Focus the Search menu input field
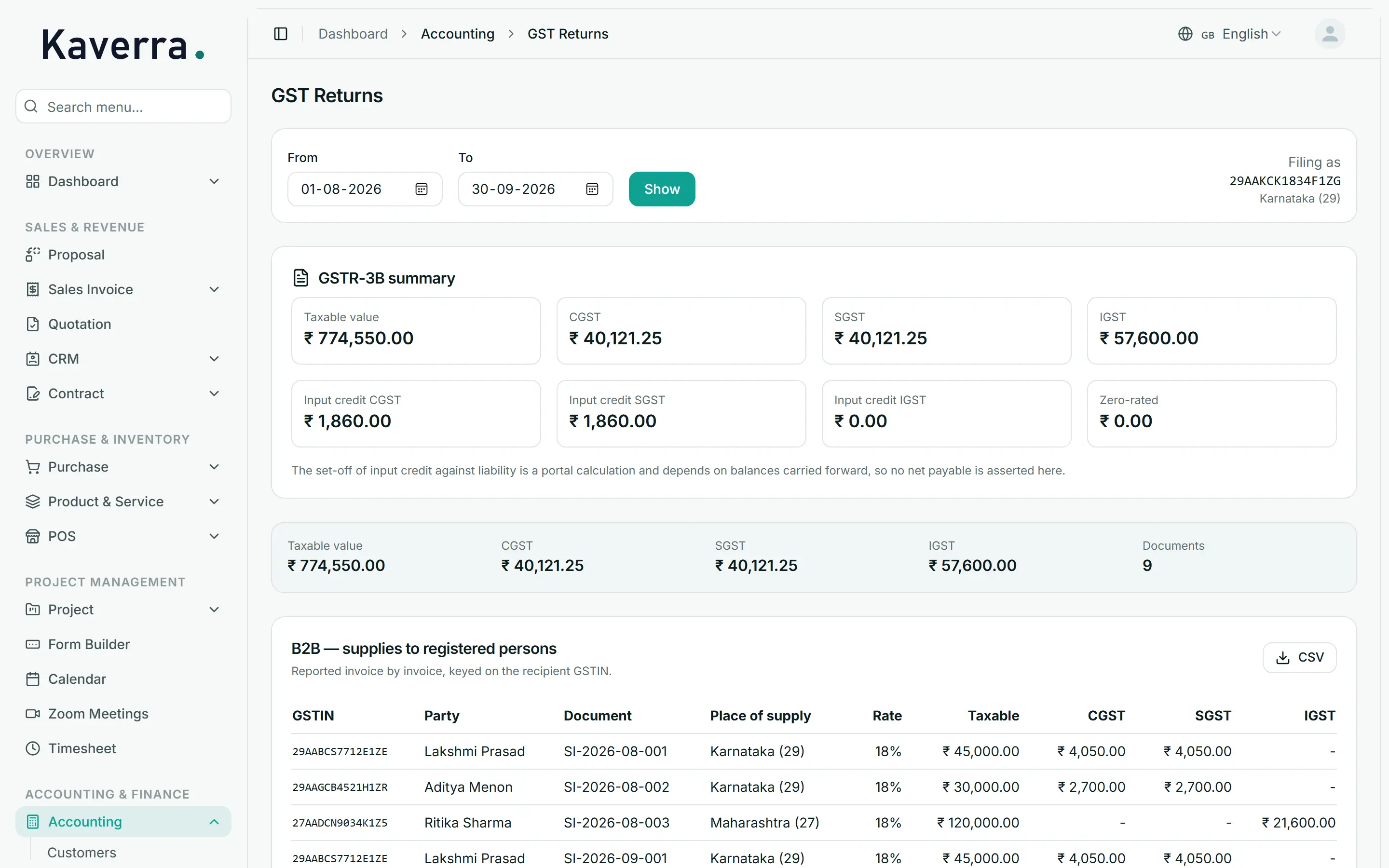 pyautogui.click(x=123, y=106)
